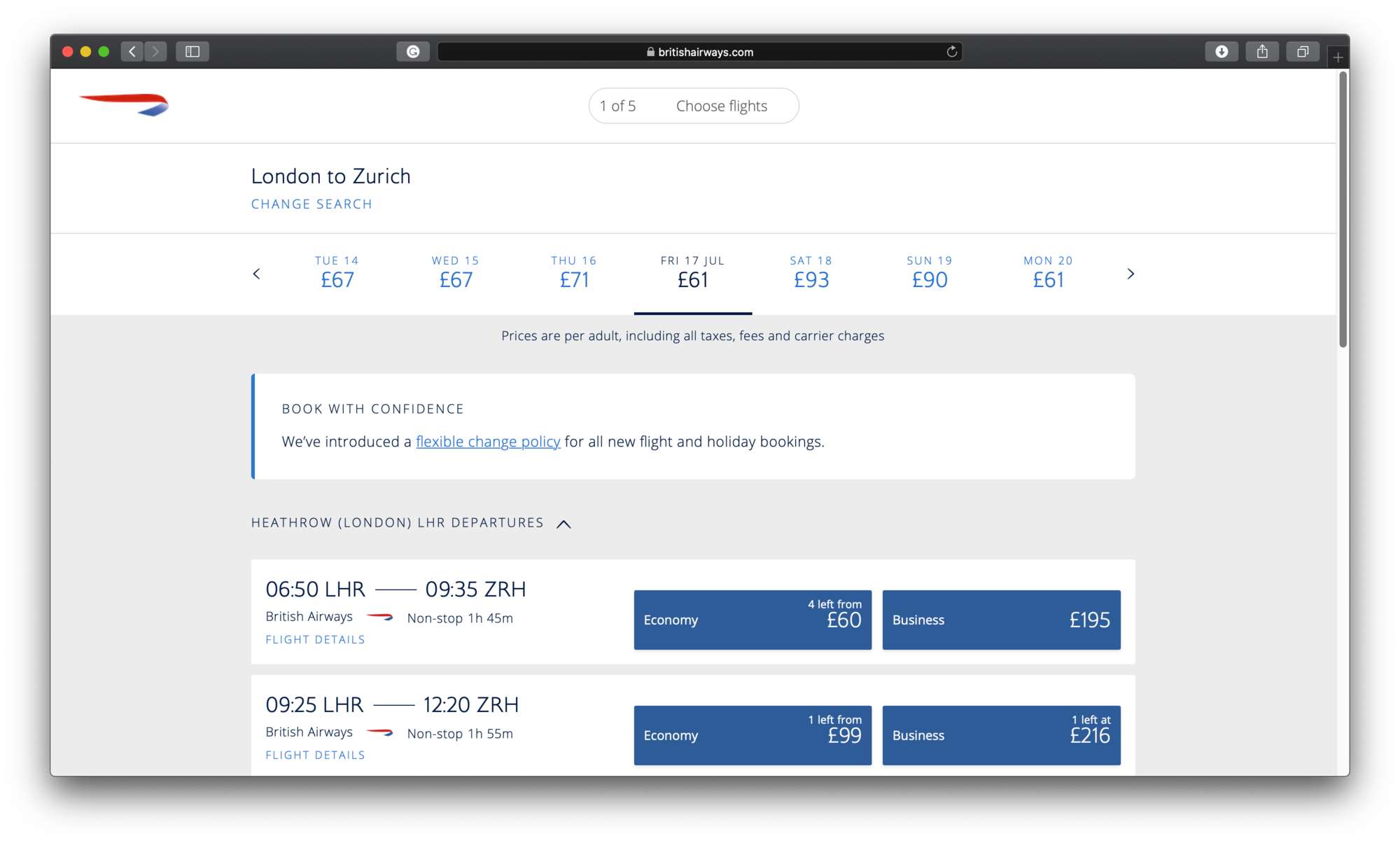
Task: Show later dates with right chevron
Action: click(1130, 274)
